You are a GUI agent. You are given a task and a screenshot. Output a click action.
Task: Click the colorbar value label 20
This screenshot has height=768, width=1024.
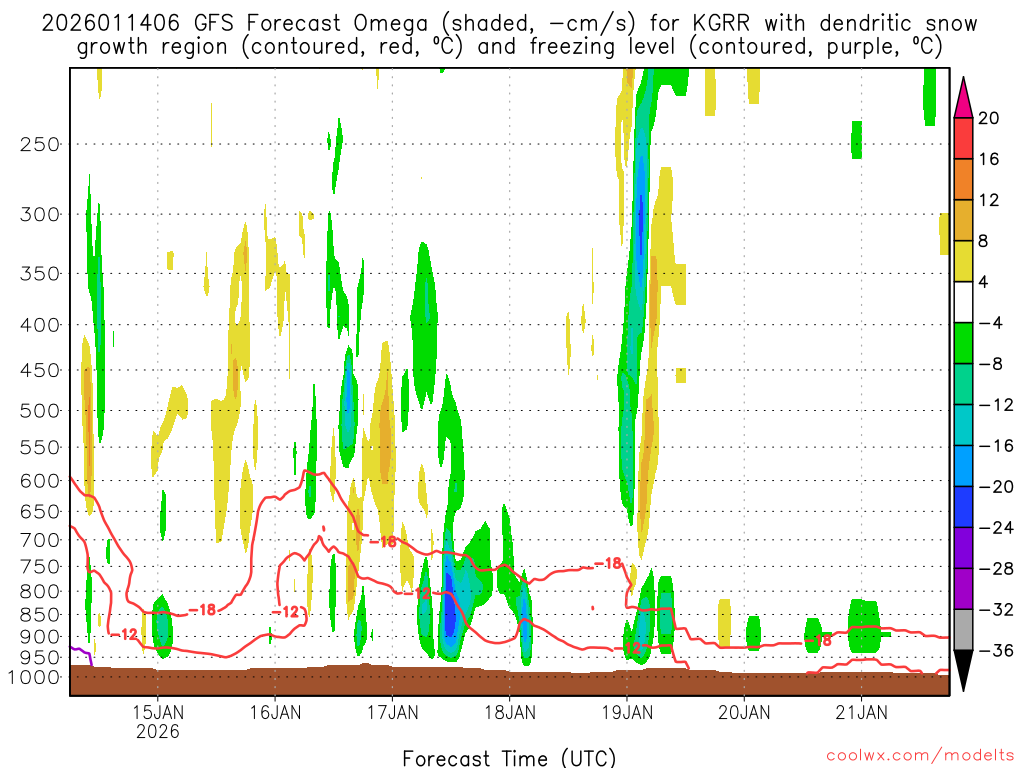(x=989, y=118)
